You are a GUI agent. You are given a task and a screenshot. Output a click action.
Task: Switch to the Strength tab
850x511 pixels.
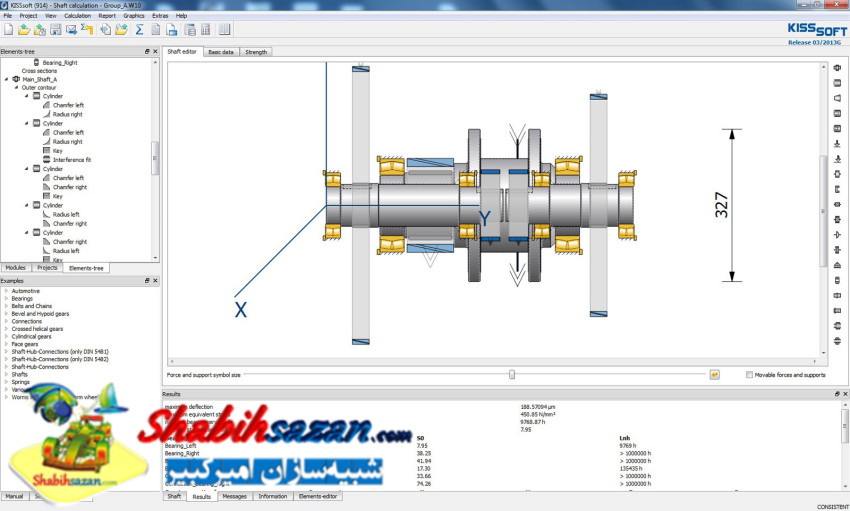tap(256, 51)
